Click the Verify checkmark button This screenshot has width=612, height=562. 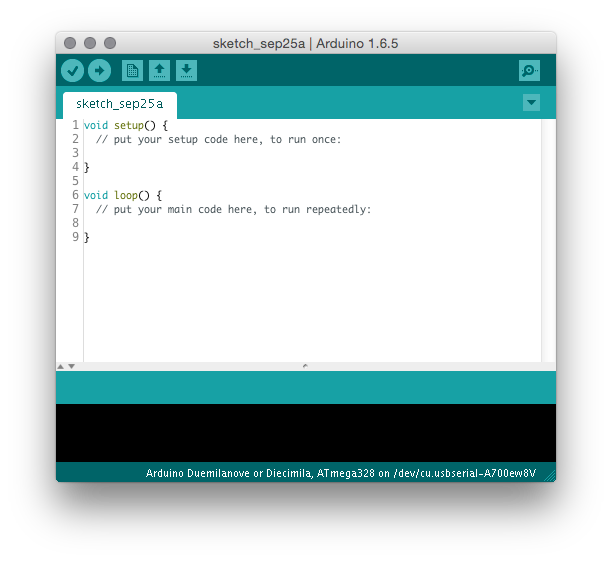pos(72,71)
